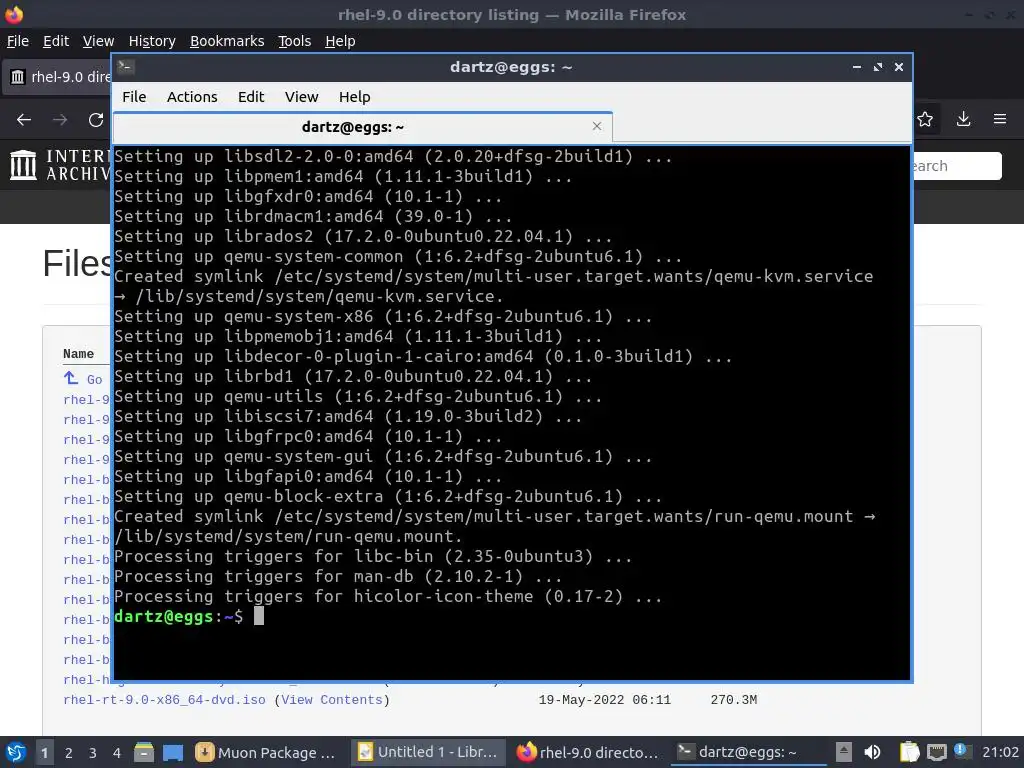Click the terminal prompt dartz@eggs
Screen dimensions: 1024x768
coord(164,616)
